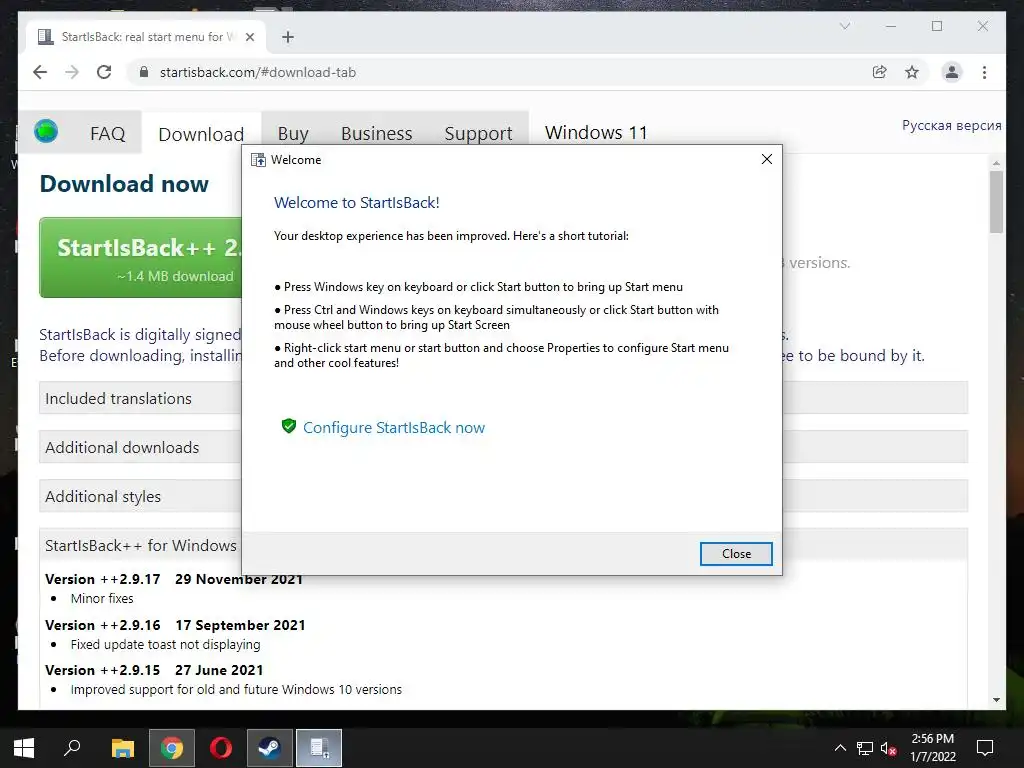Click the green shield icon beside Configure link
This screenshot has height=768, width=1024.
click(289, 426)
